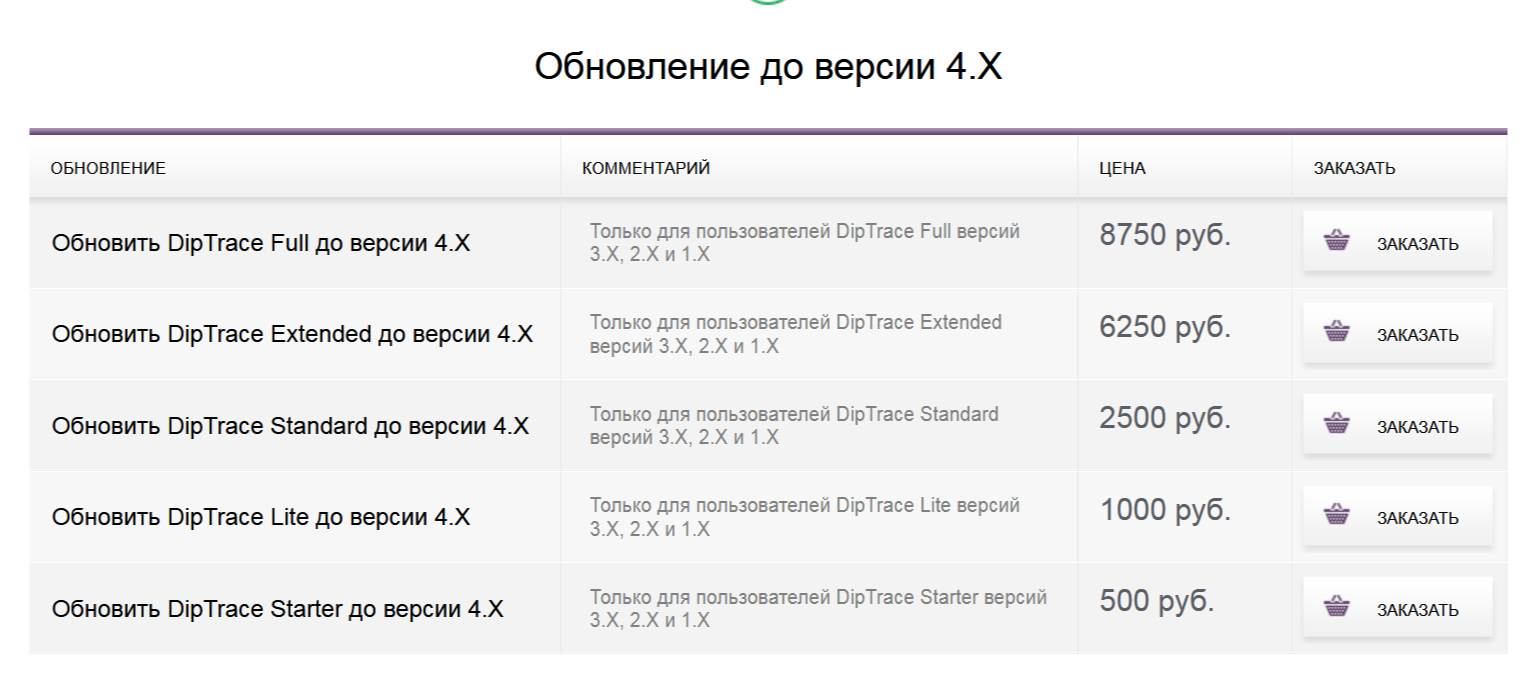Order the 500 руб. Starter upgrade
Viewport: 1539px width, 696px height.
tap(1397, 608)
